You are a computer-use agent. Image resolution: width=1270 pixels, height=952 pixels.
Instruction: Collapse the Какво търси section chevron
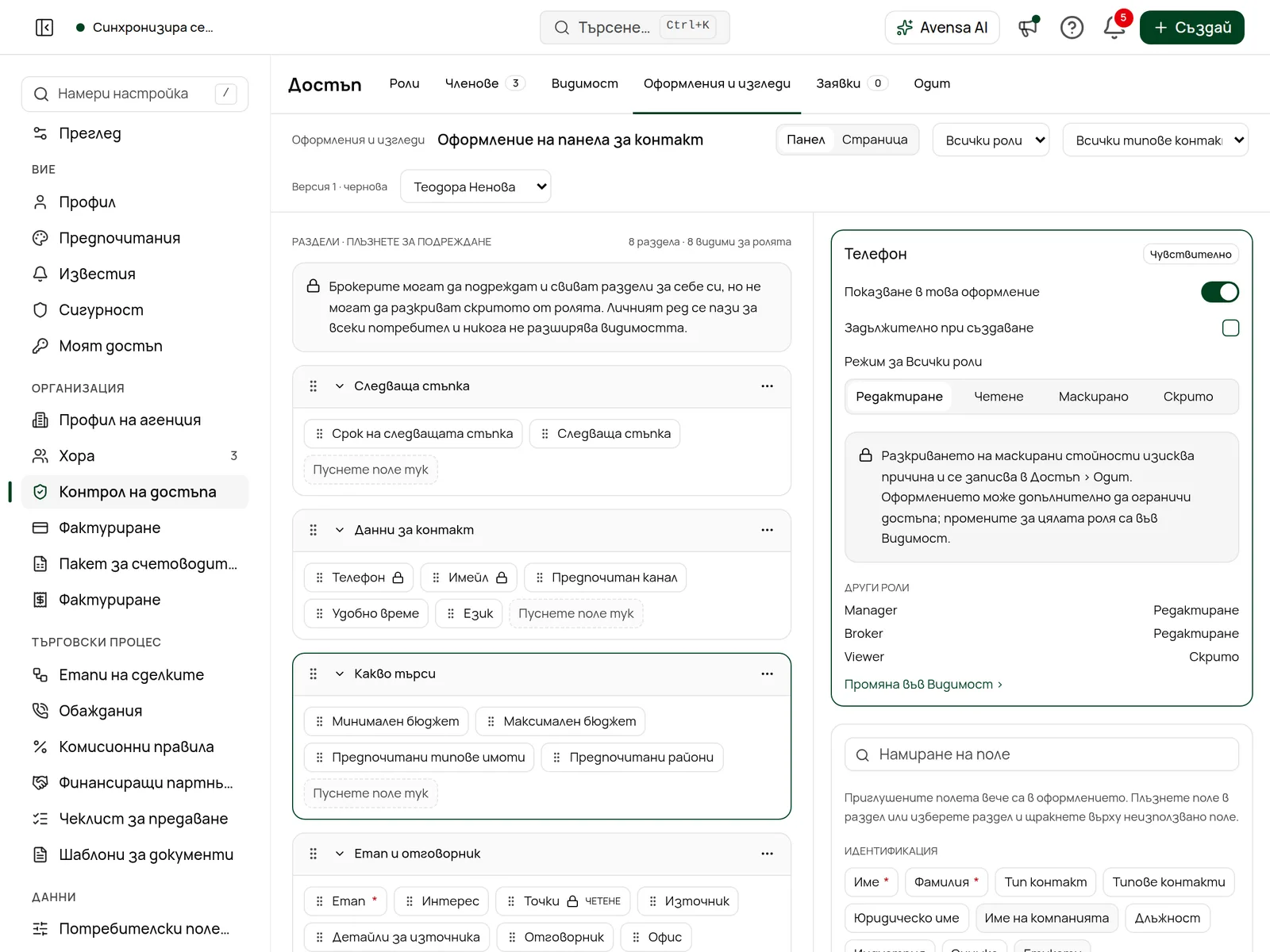(340, 674)
